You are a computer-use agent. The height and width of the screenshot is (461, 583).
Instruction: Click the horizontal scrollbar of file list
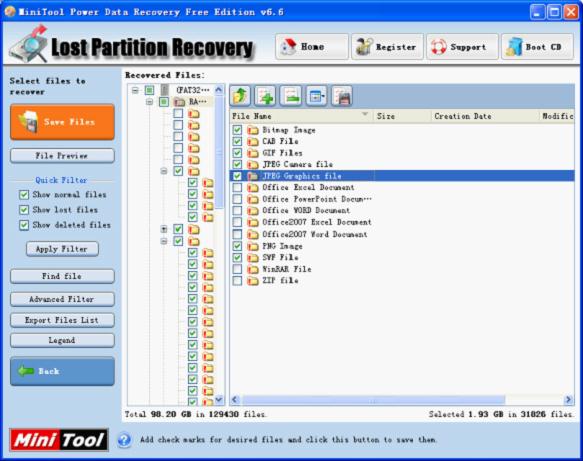pyautogui.click(x=373, y=400)
